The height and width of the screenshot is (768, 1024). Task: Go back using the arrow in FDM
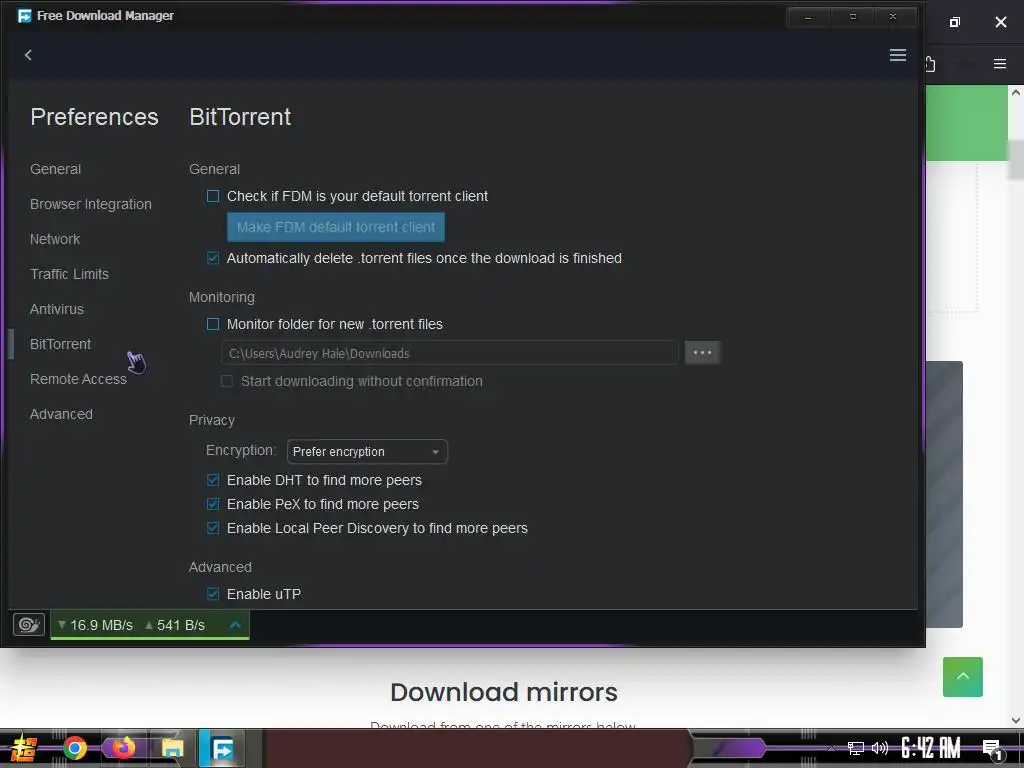pyautogui.click(x=28, y=56)
